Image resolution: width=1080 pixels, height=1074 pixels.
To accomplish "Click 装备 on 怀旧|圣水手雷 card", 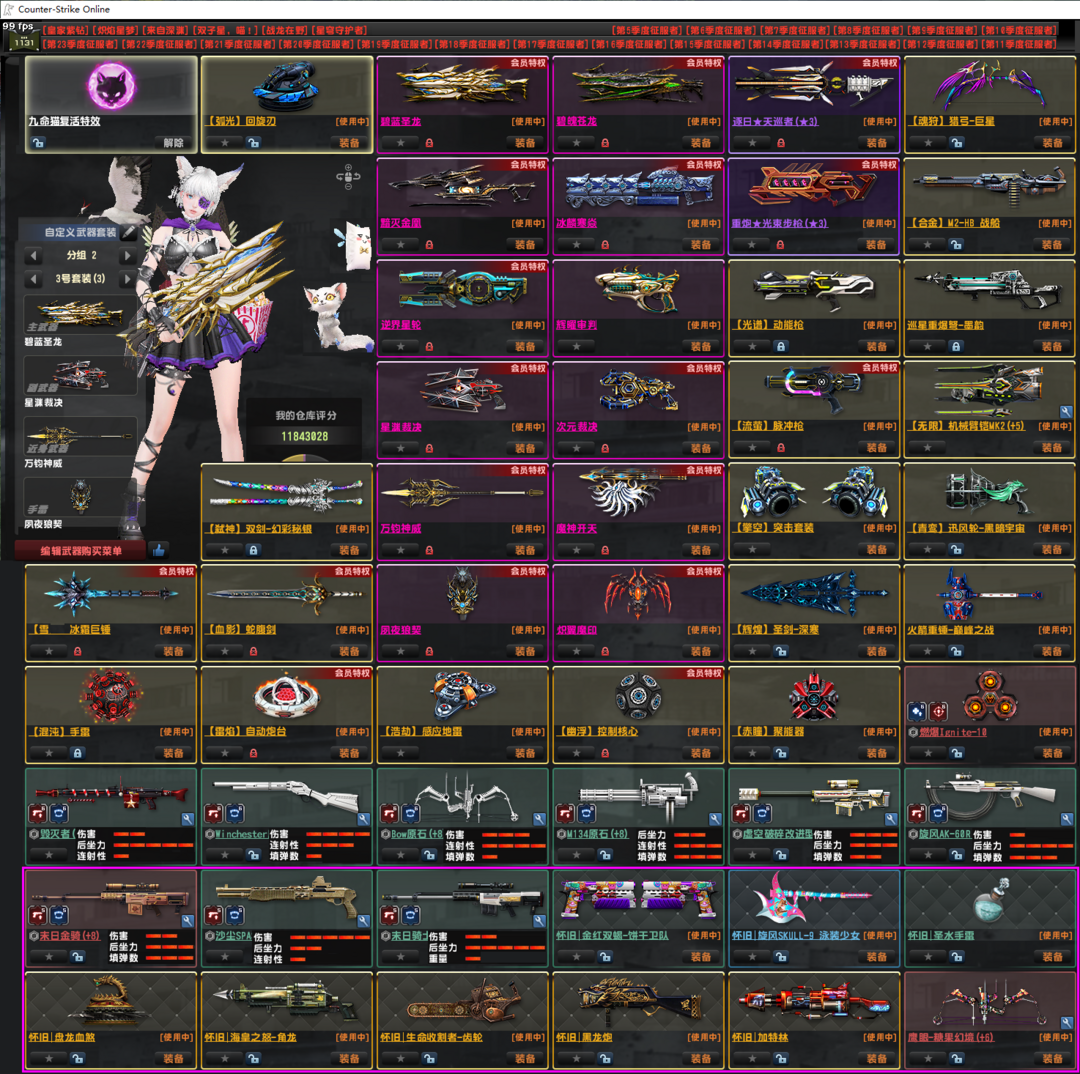I will [x=1052, y=957].
